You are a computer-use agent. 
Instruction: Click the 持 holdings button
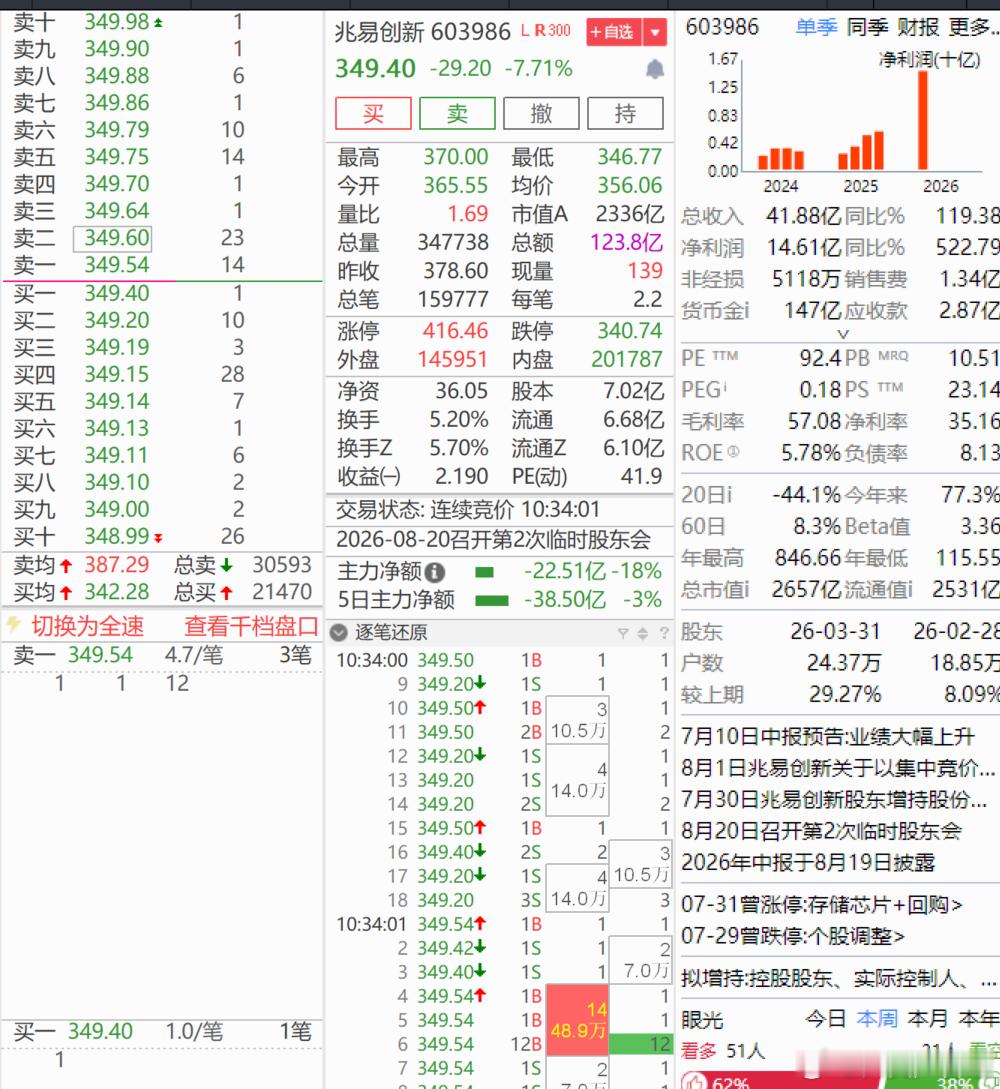click(625, 113)
